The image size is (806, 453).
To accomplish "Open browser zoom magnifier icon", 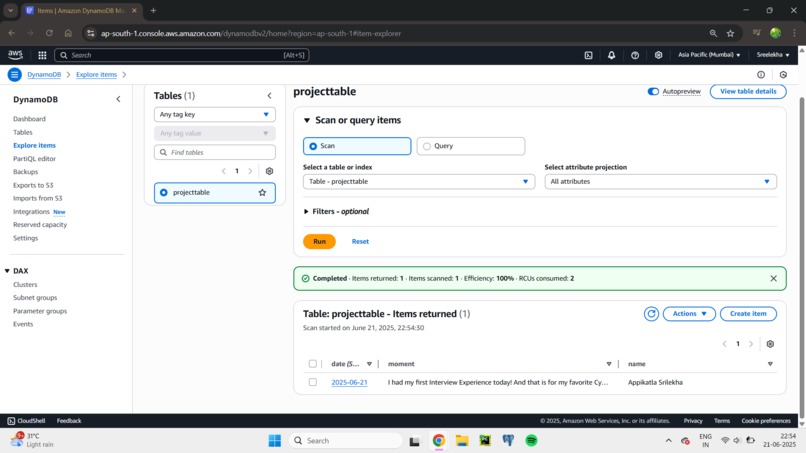I will pyautogui.click(x=713, y=33).
